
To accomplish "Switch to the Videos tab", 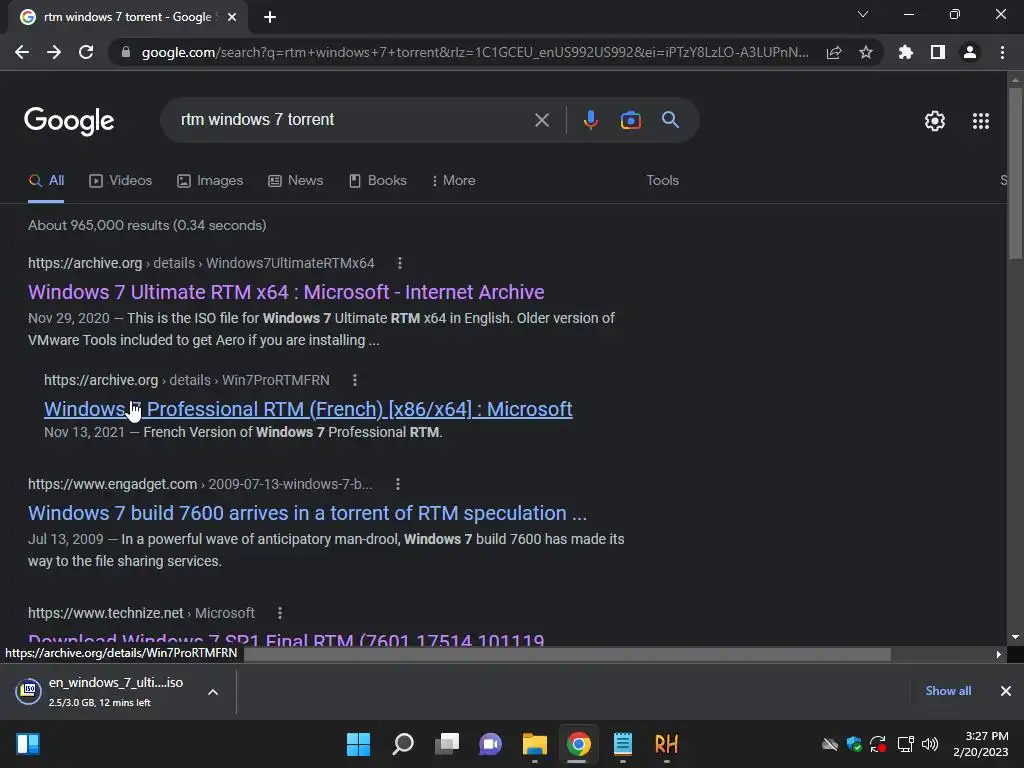I will tap(120, 181).
